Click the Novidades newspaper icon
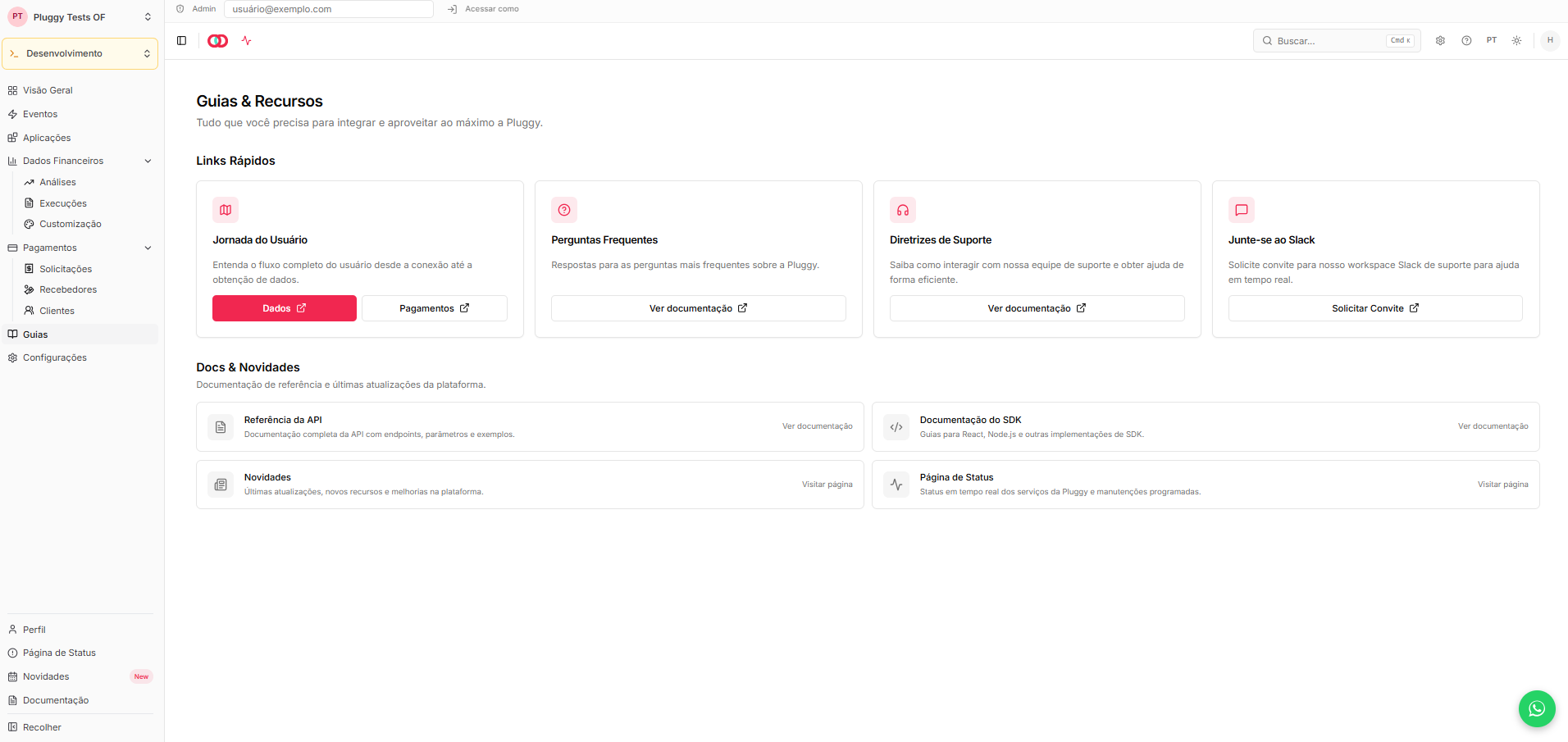Image resolution: width=1568 pixels, height=742 pixels. (221, 485)
